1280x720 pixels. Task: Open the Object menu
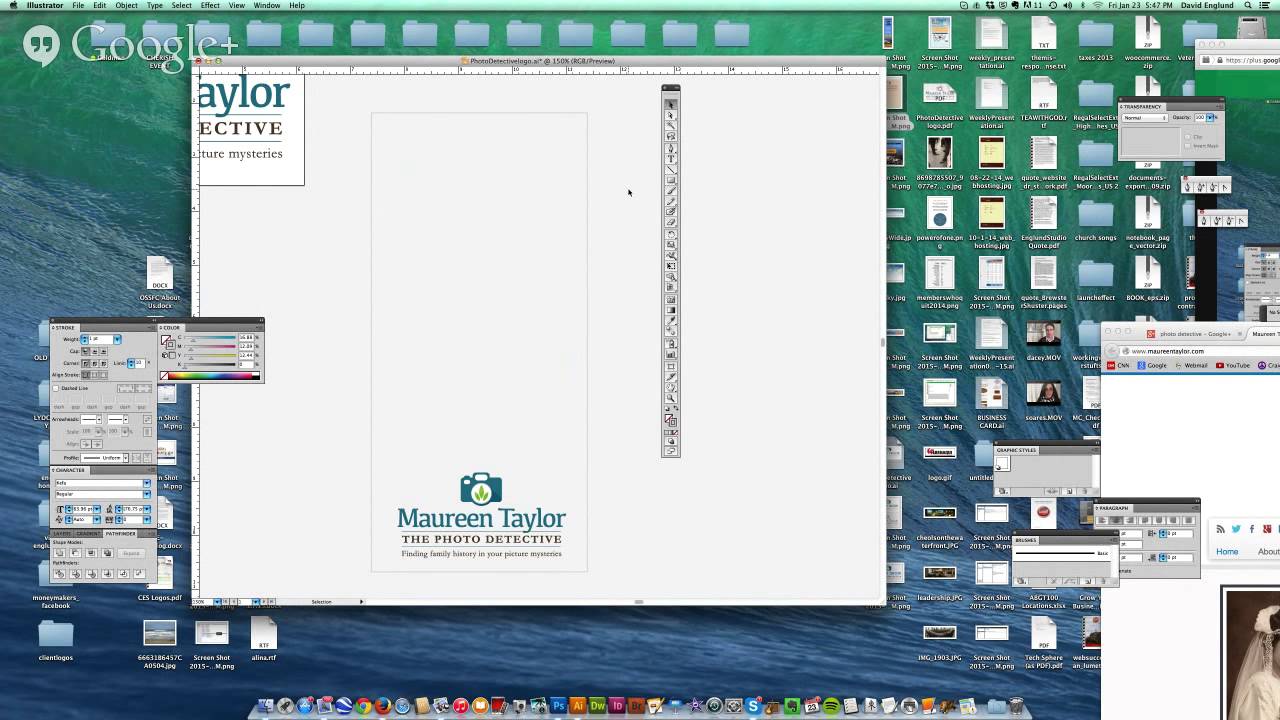(x=126, y=6)
